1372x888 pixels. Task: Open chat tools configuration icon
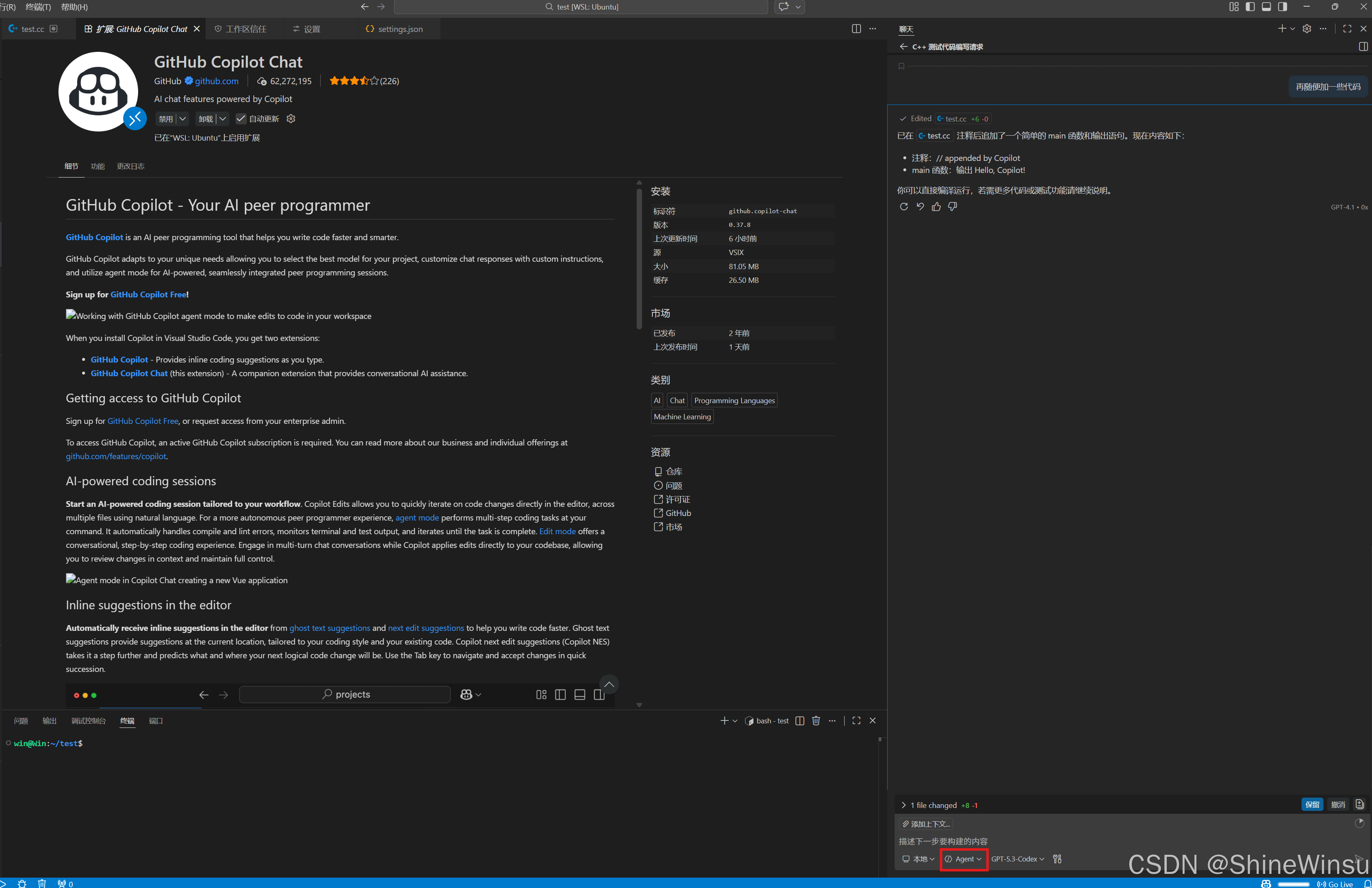(1057, 859)
